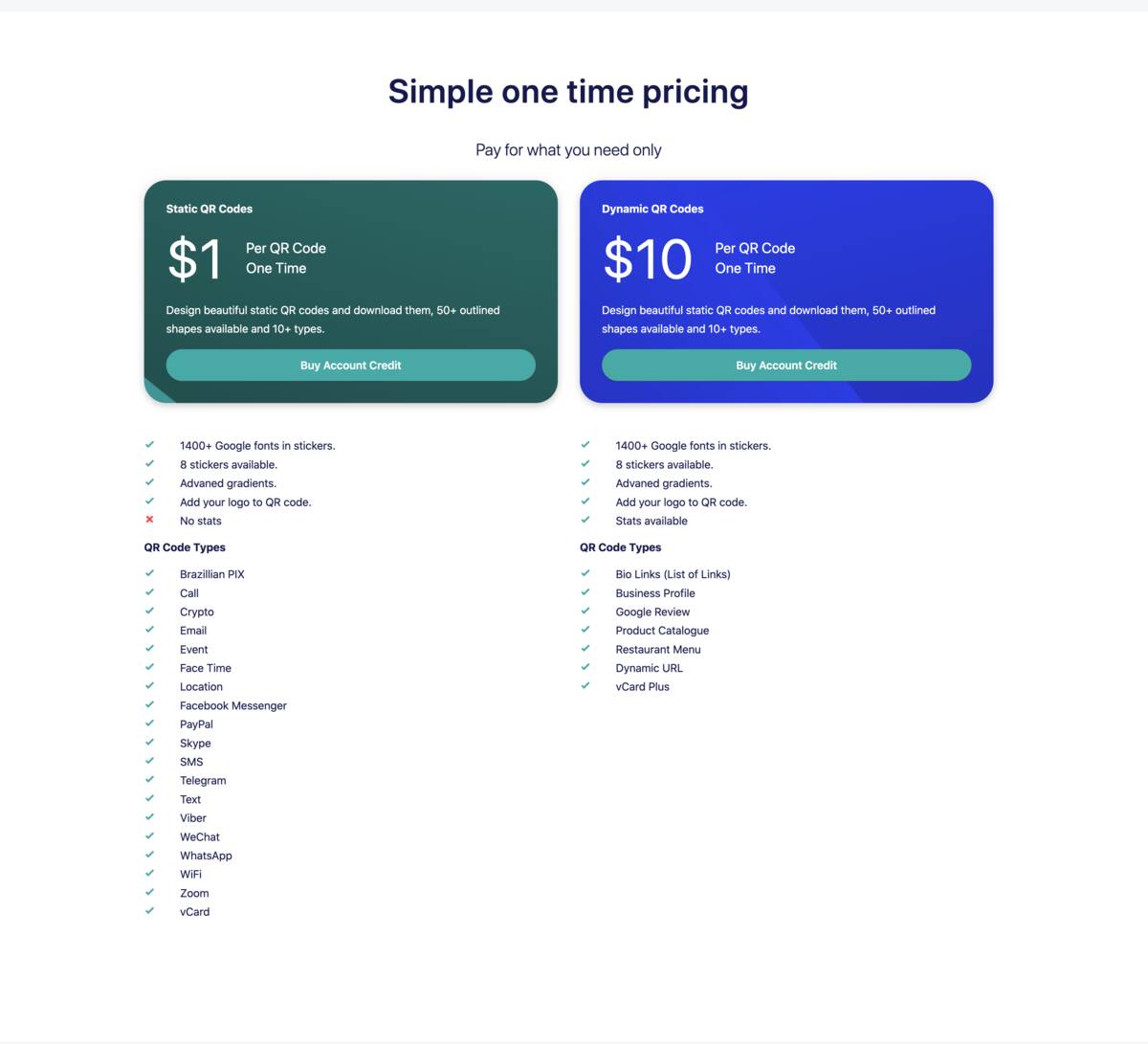The image size is (1148, 1046).
Task: Click the Dynamic QR Codes card title
Action: (652, 209)
